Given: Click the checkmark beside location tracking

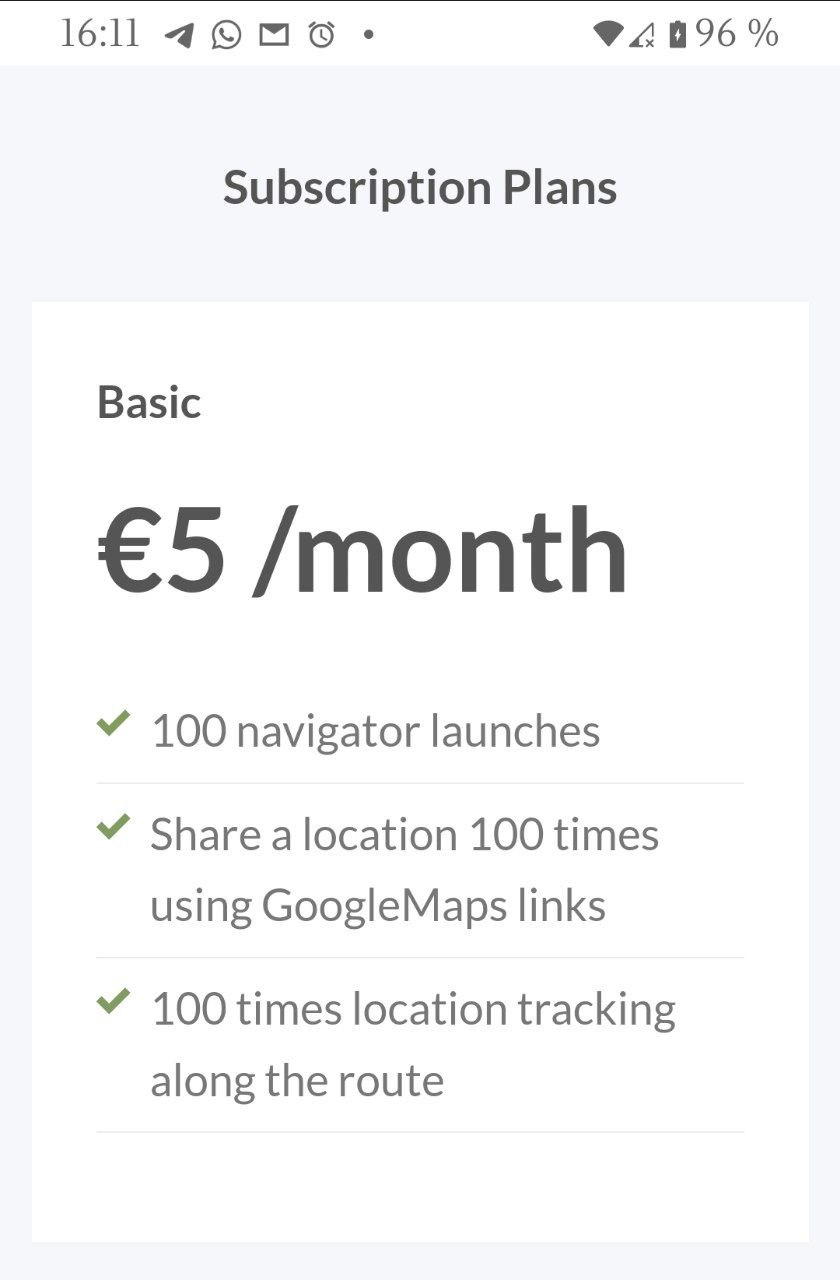Looking at the screenshot, I should tap(114, 1000).
